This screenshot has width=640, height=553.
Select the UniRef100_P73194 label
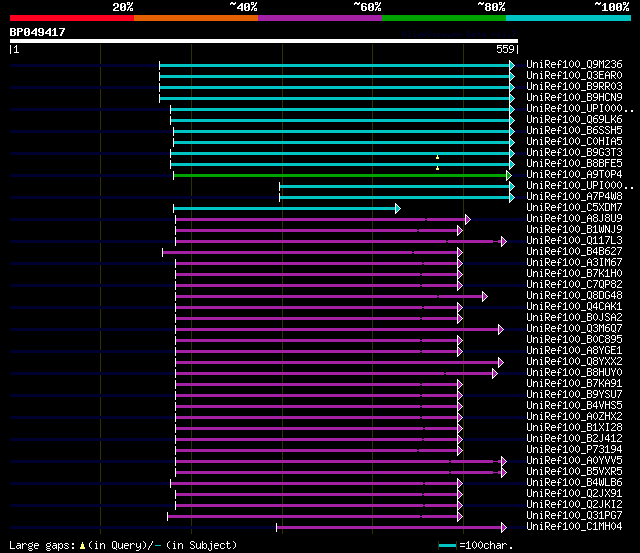574,450
